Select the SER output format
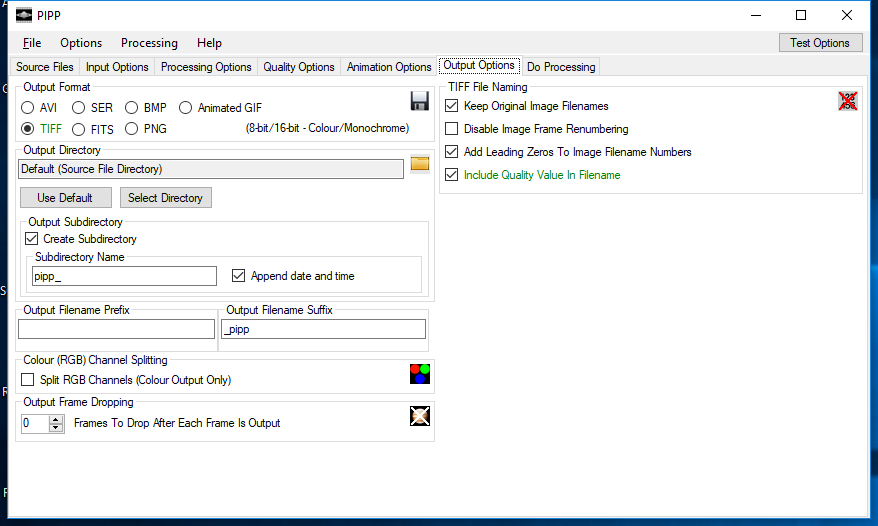Image resolution: width=878 pixels, height=526 pixels. click(x=78, y=108)
